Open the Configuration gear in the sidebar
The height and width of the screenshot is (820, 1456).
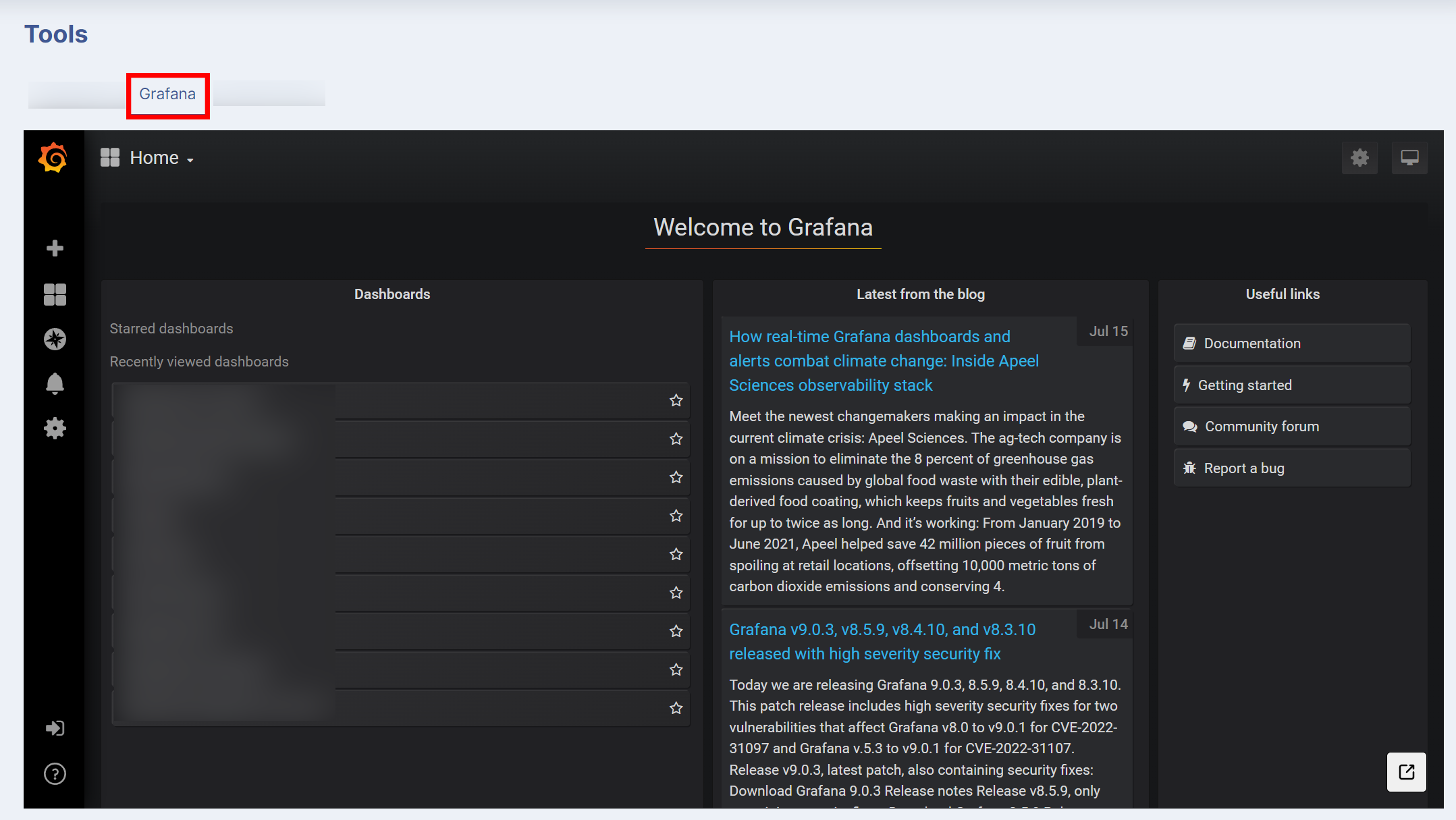pos(55,428)
